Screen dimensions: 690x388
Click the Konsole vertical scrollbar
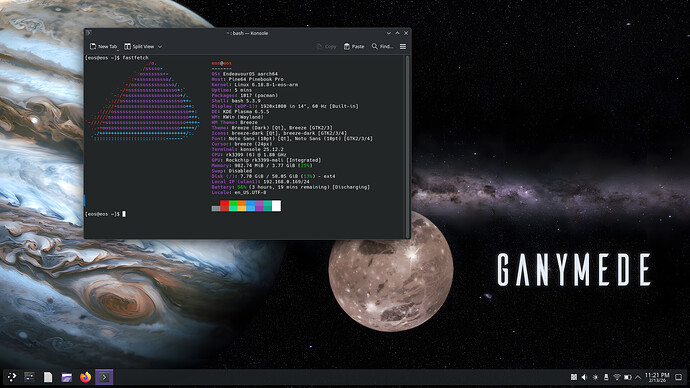tap(407, 146)
